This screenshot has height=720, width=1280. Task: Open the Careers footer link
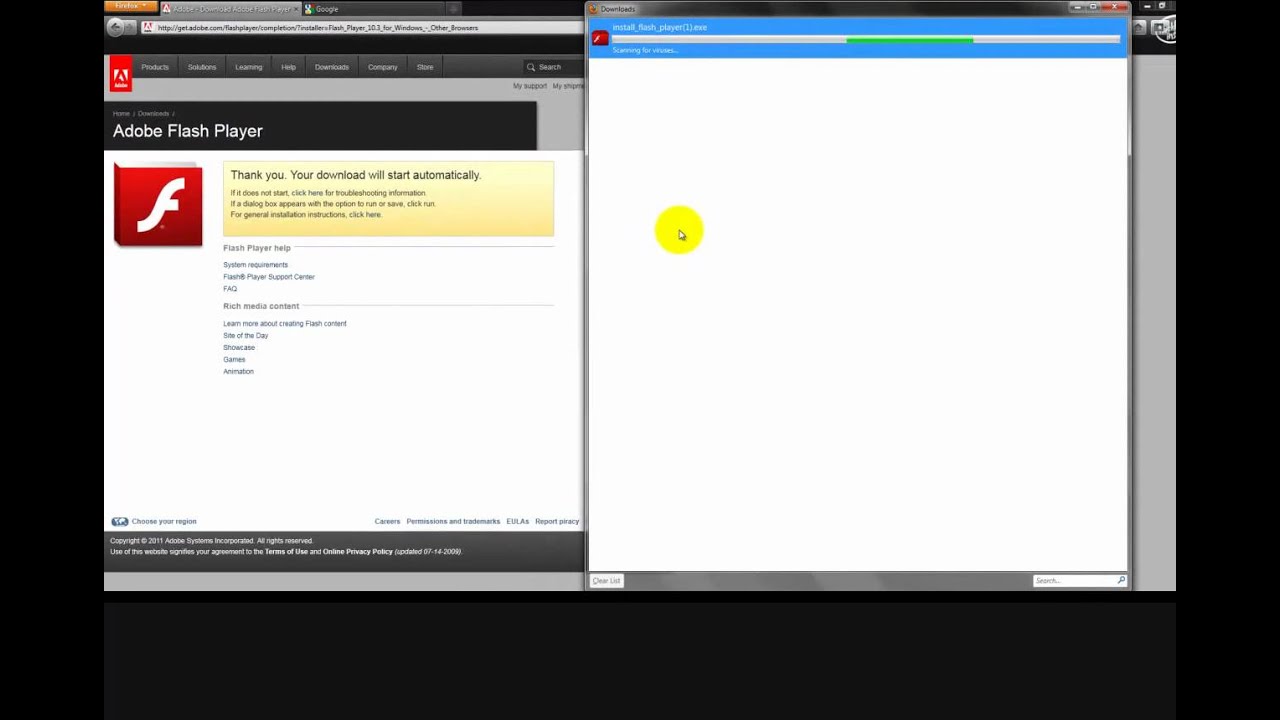tap(387, 522)
